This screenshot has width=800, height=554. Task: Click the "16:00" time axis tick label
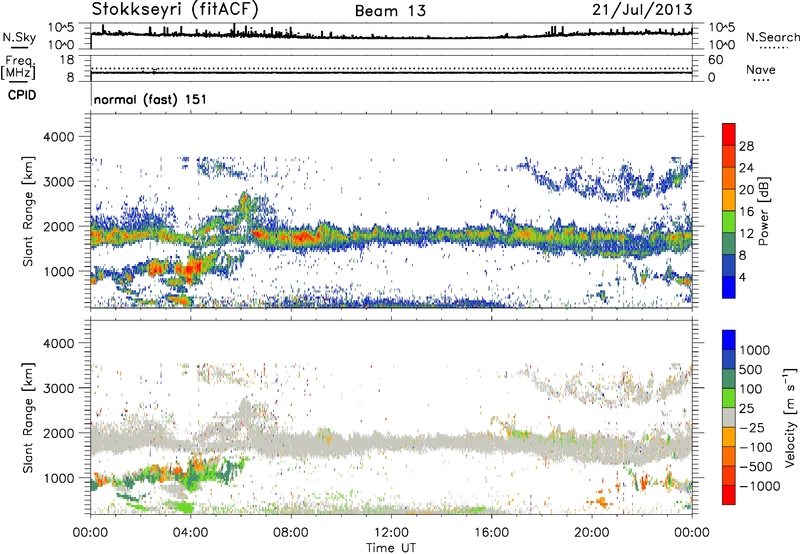[x=491, y=533]
